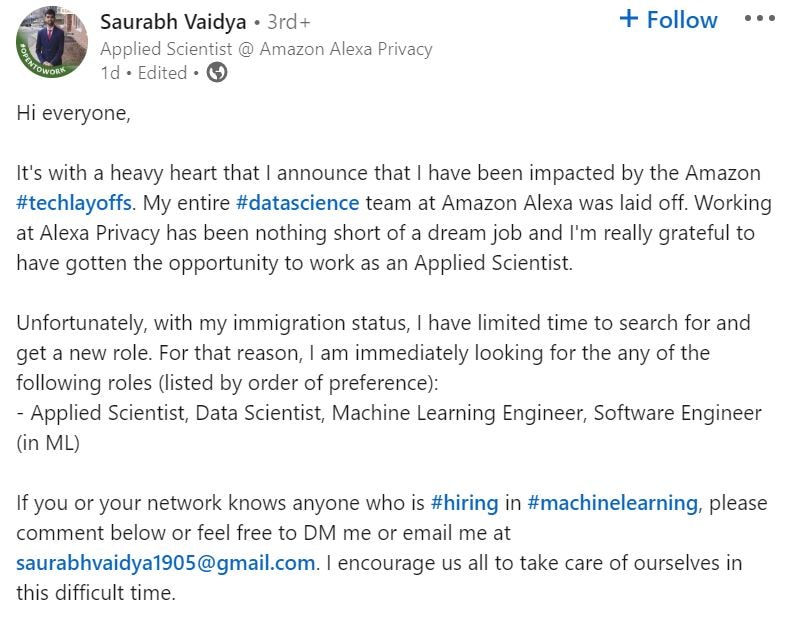This screenshot has width=796, height=625.
Task: Open the #machinelearning hashtag
Action: (613, 503)
